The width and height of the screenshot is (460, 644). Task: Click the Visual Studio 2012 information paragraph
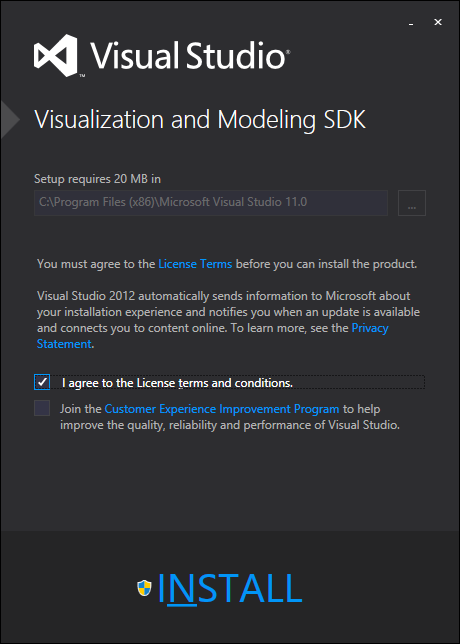pos(228,320)
